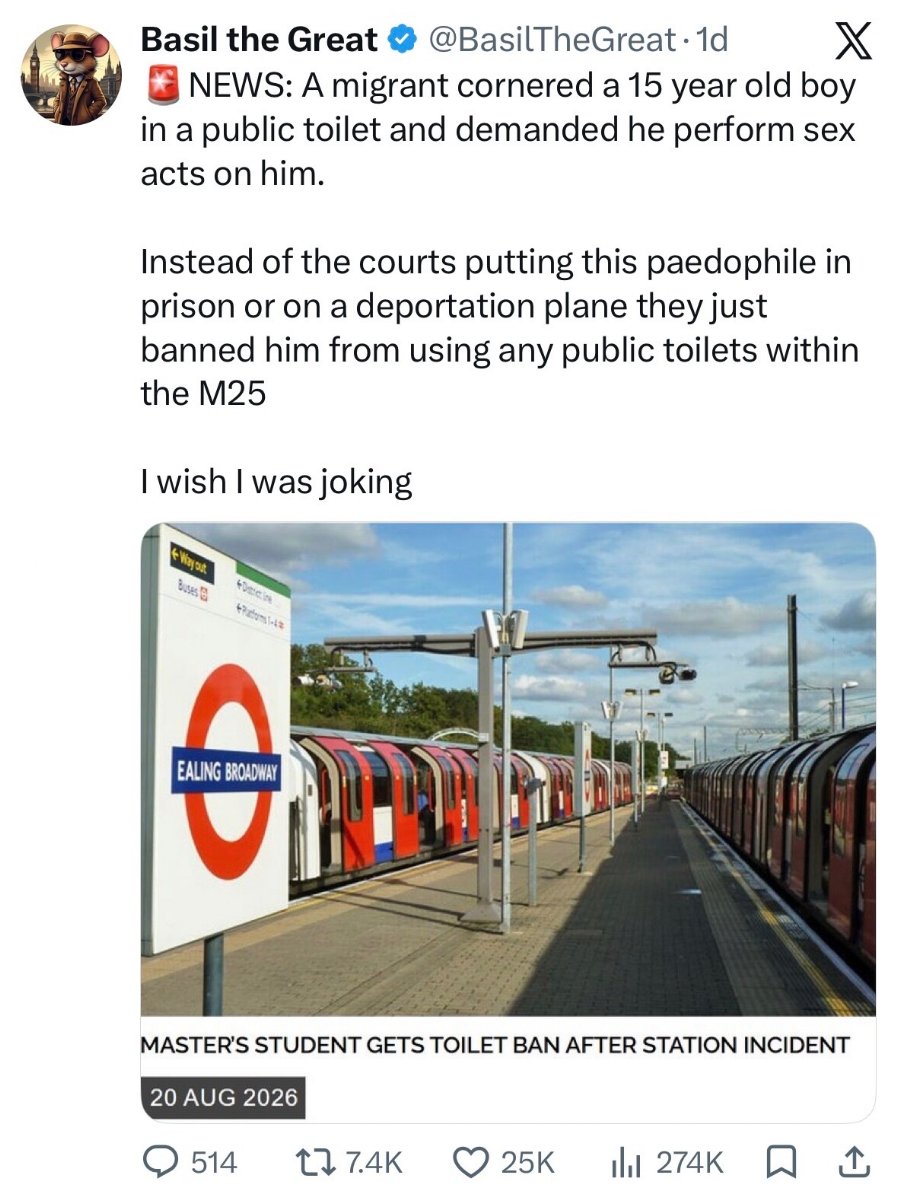Click the 274K views count

tap(689, 1162)
